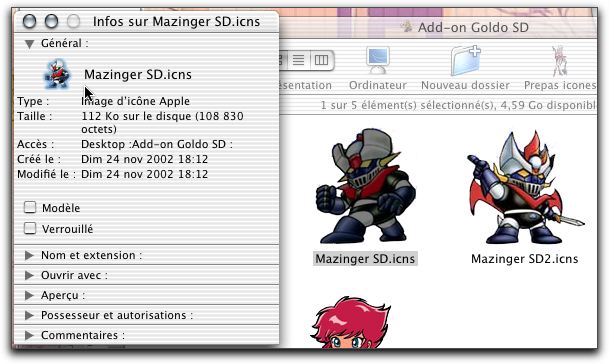This screenshot has width=609, height=364.
Task: Collapse the Général section
Action: (x=29, y=44)
